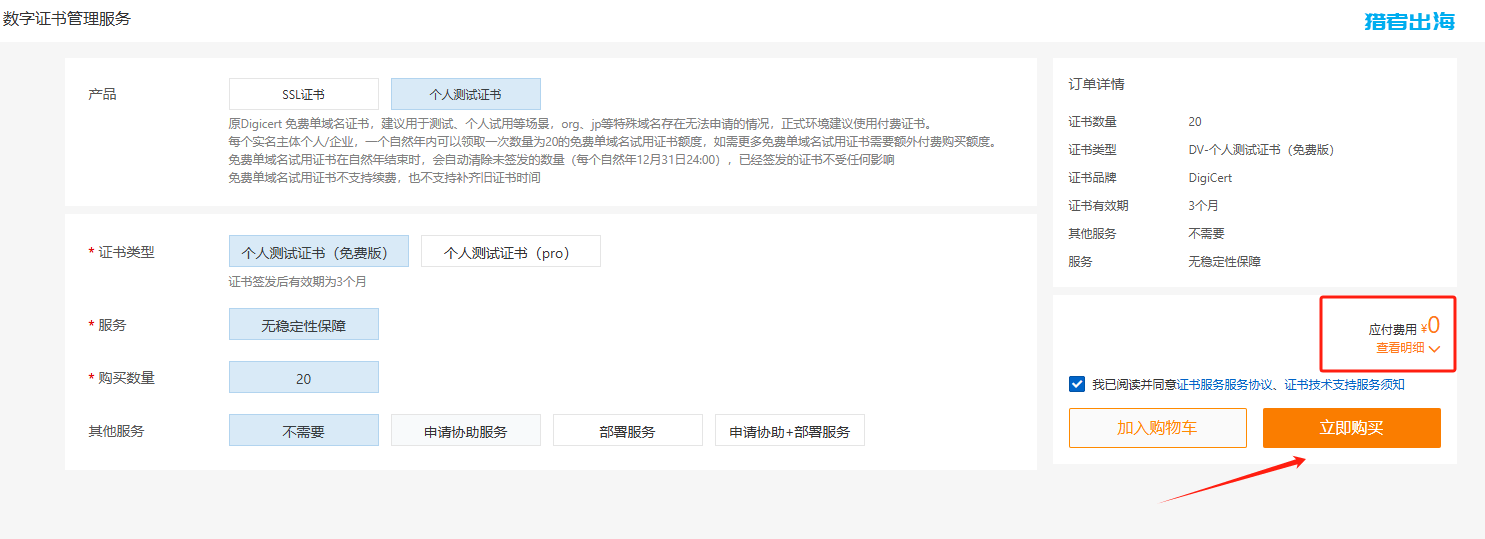Select 部署服务 option
Image resolution: width=1485 pixels, height=539 pixels.
click(x=628, y=431)
